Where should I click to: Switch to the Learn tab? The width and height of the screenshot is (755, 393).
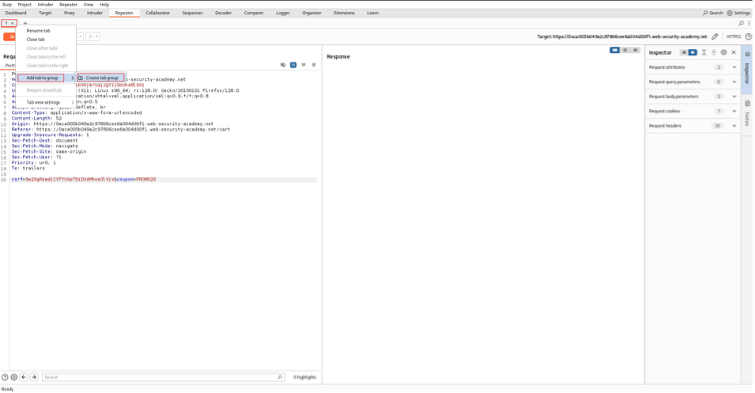(x=373, y=13)
